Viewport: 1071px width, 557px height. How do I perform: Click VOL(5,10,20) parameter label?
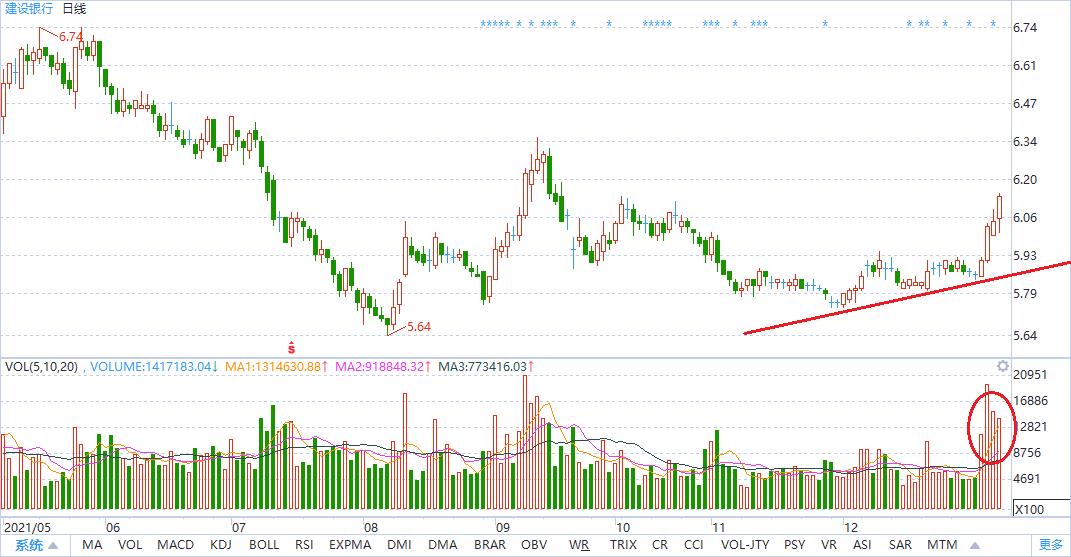[42, 366]
